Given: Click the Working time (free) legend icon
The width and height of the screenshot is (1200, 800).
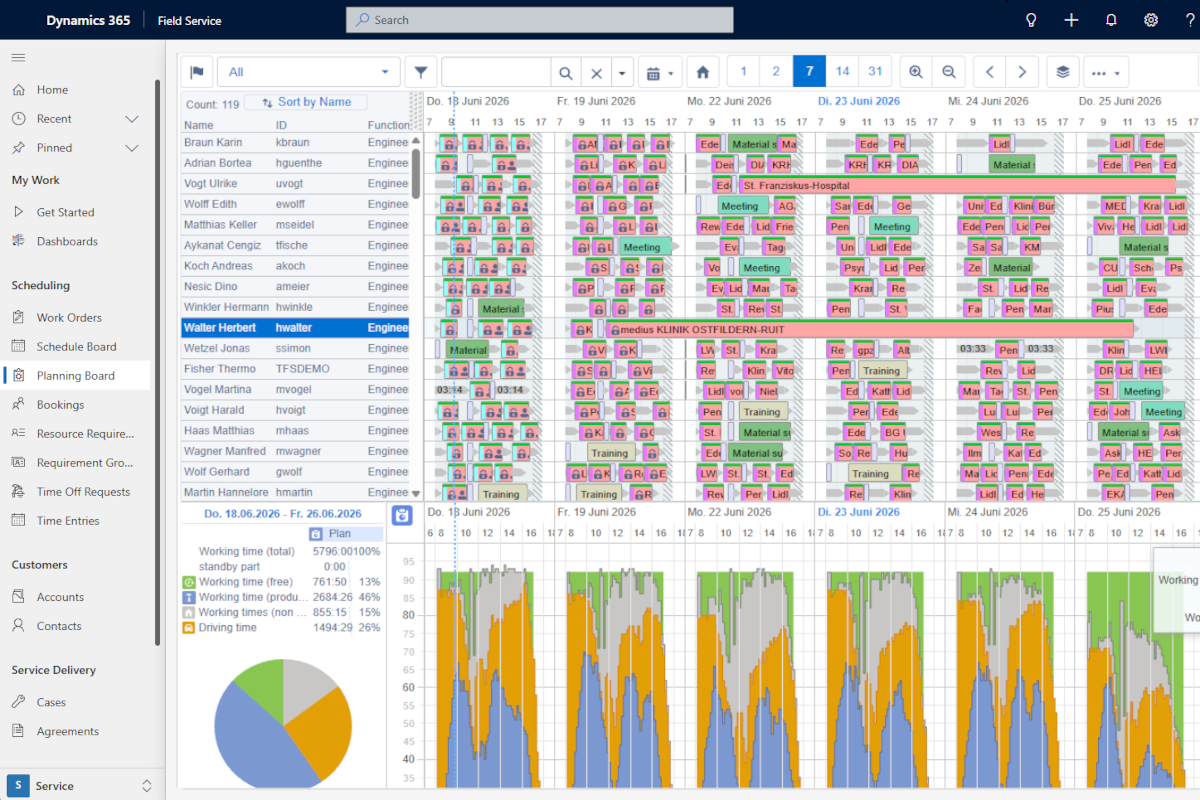Looking at the screenshot, I should [189, 582].
